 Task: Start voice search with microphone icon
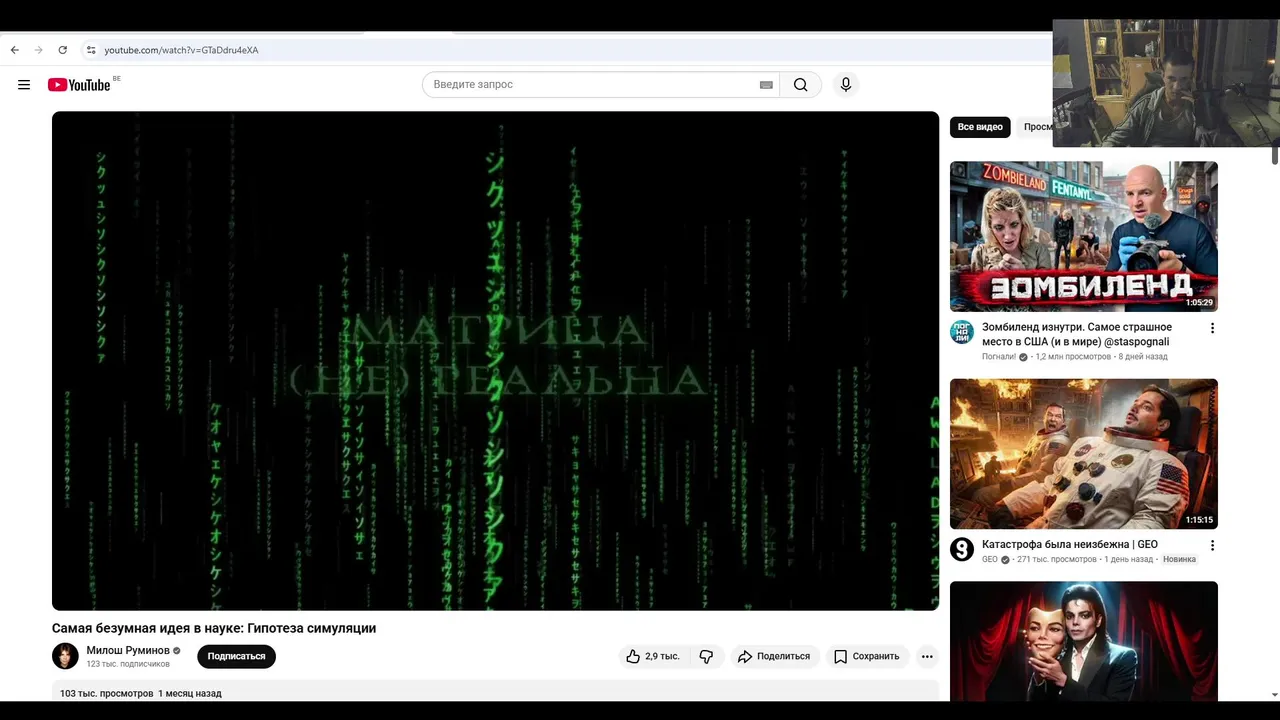(845, 85)
